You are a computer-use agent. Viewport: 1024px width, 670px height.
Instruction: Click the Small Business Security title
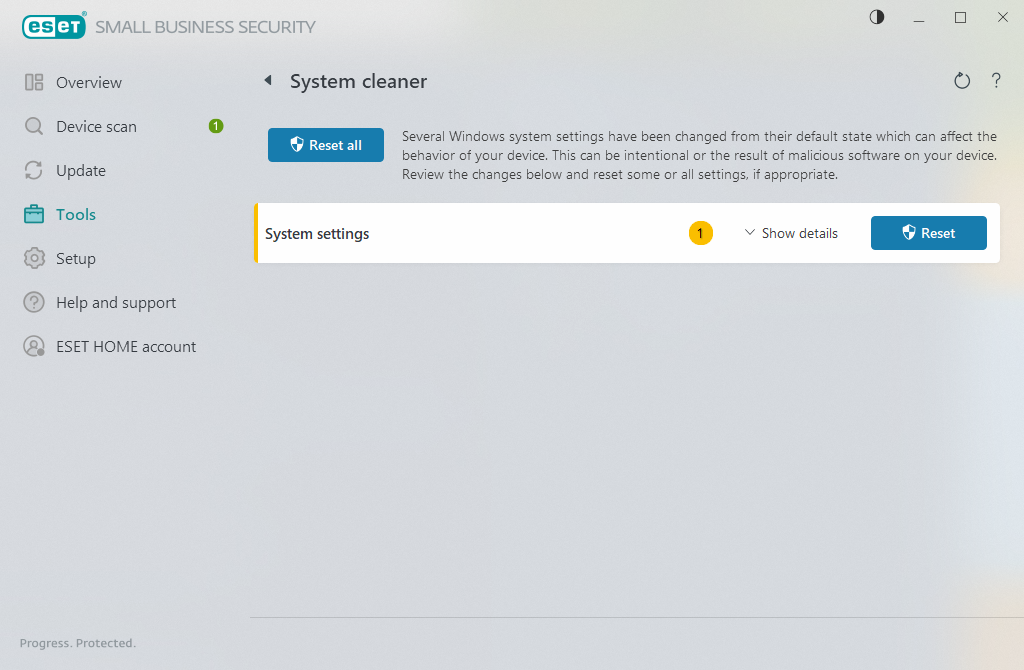[205, 27]
